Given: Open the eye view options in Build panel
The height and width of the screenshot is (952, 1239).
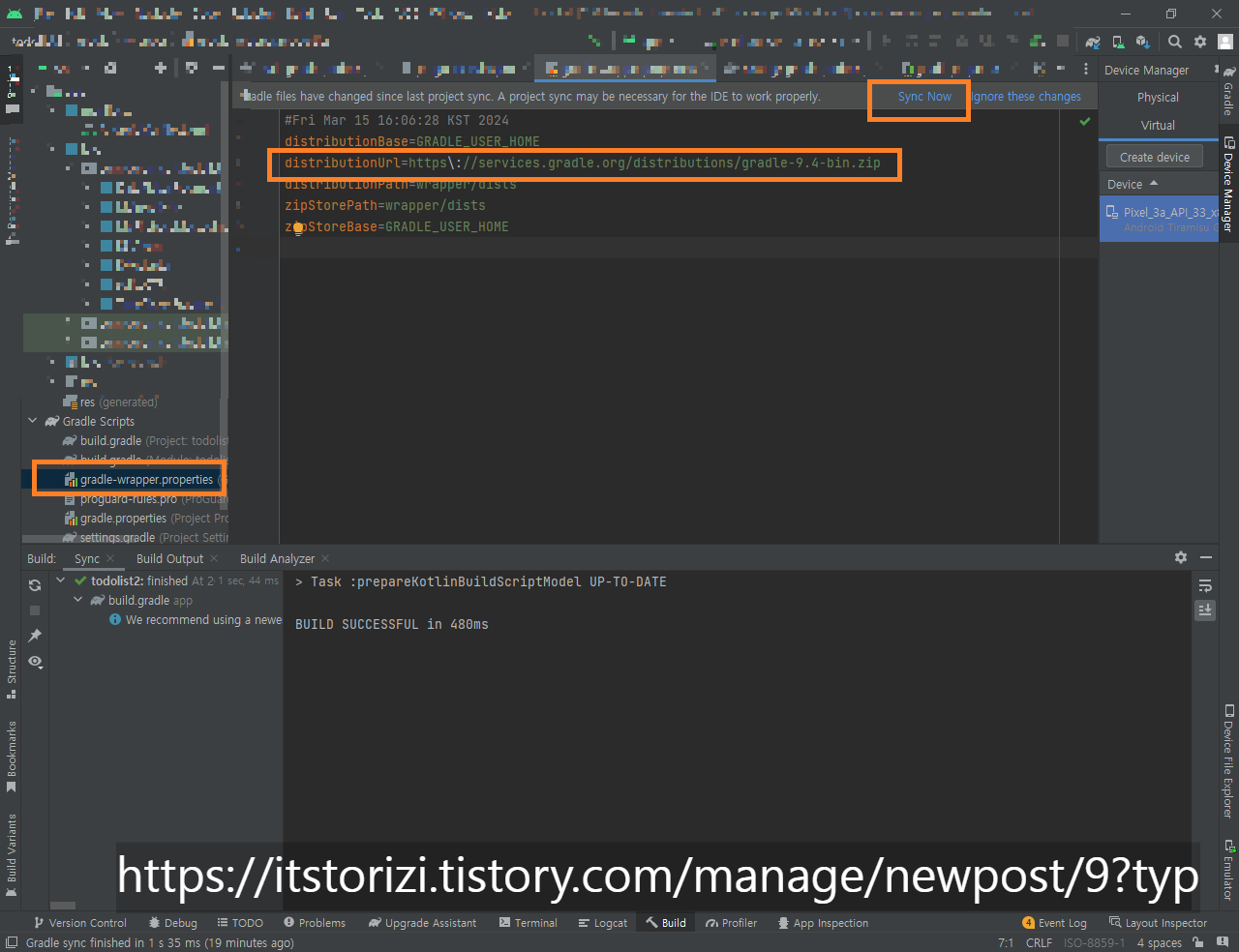Looking at the screenshot, I should coord(35,662).
